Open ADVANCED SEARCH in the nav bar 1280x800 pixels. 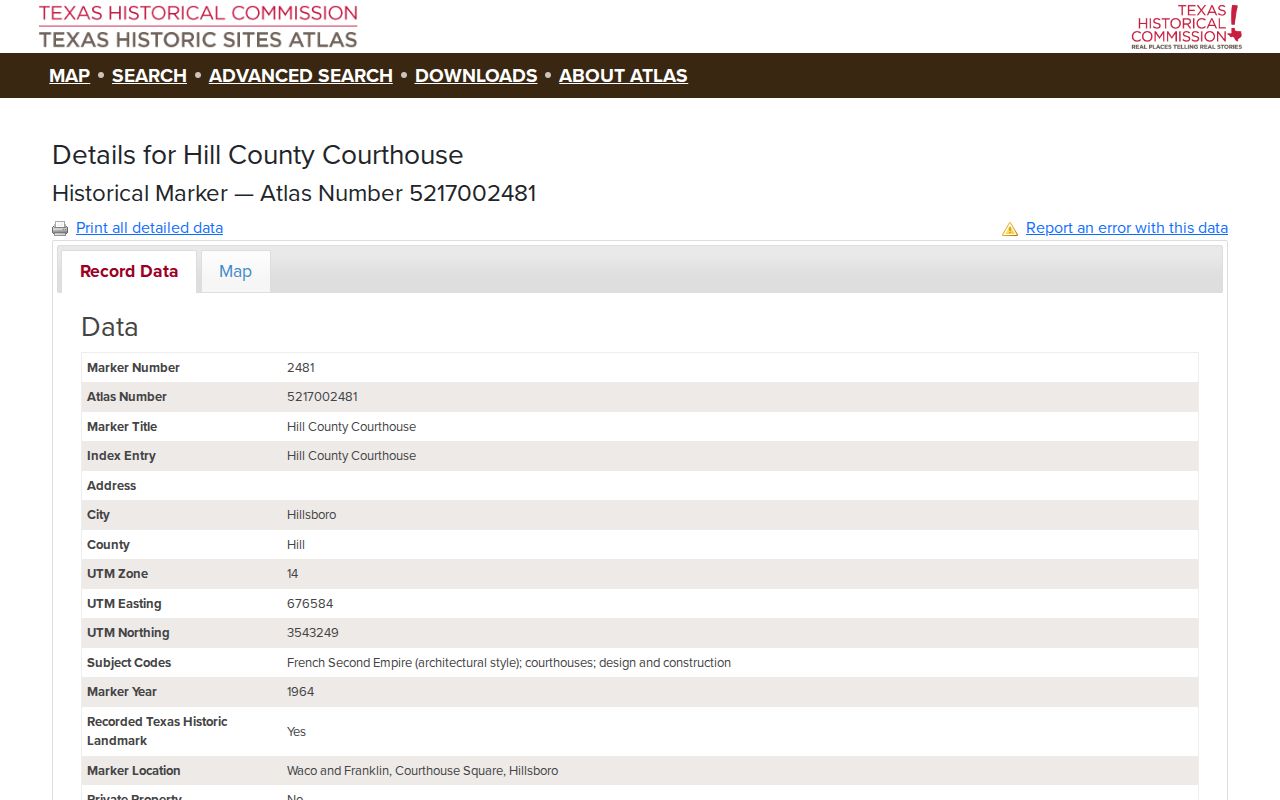click(301, 76)
